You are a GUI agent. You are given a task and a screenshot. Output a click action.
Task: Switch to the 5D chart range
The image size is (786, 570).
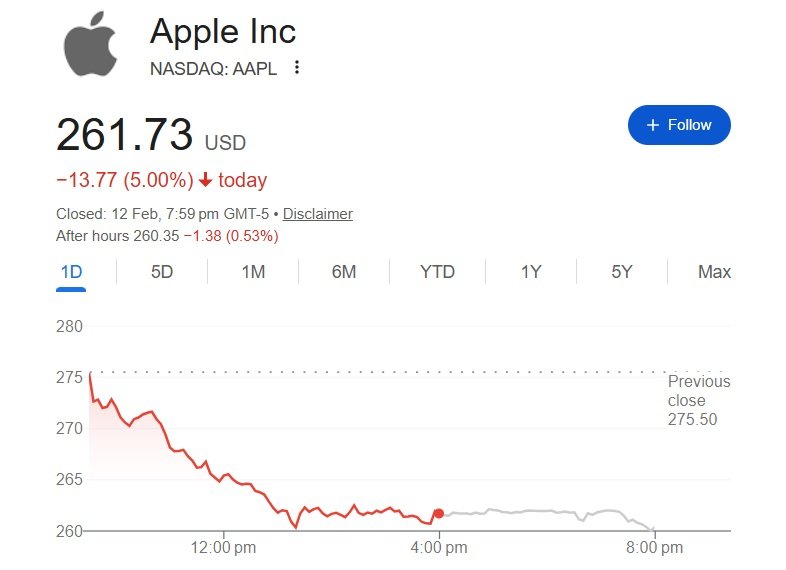pos(162,272)
